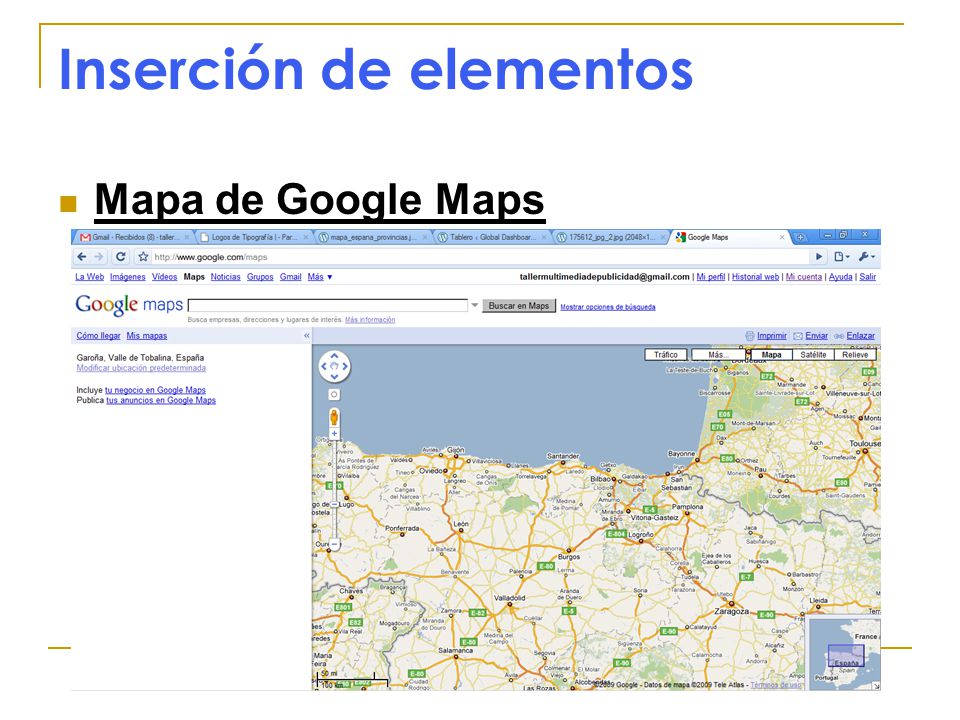Image resolution: width=960 pixels, height=720 pixels.
Task: Open a new tab with the plus button
Action: 800,237
